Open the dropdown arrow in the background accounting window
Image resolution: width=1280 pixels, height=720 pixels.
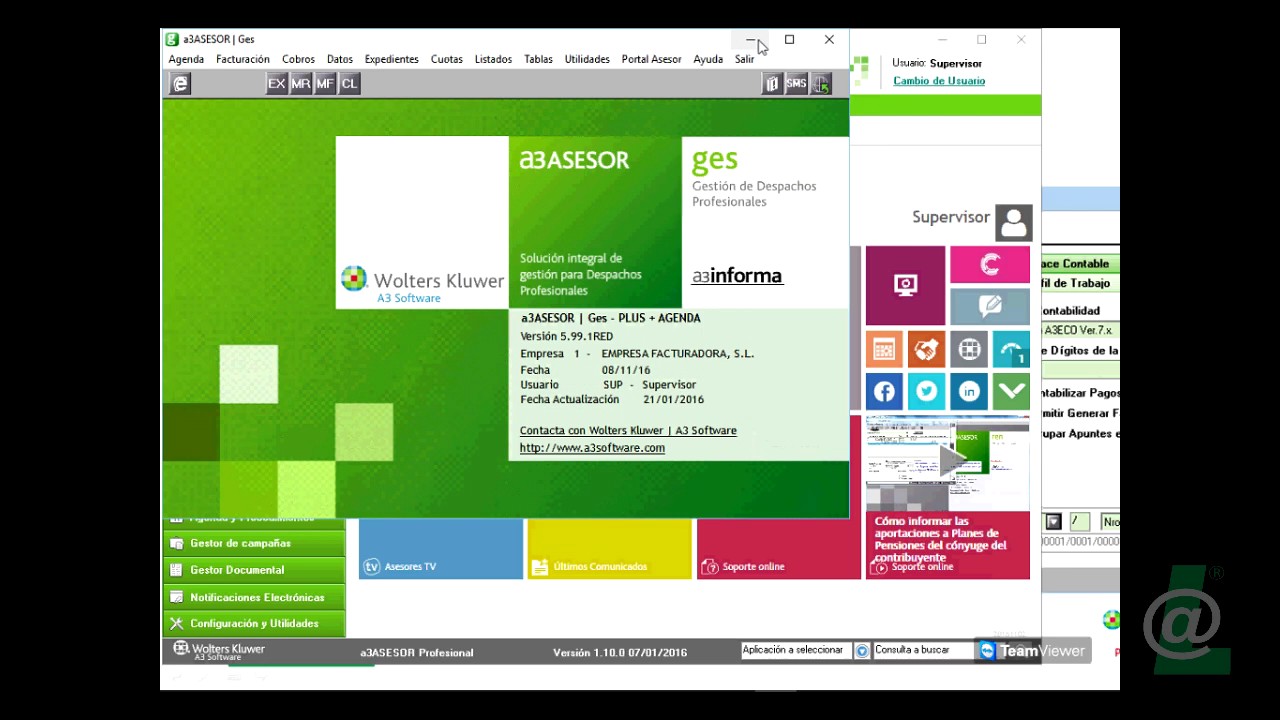point(1053,521)
